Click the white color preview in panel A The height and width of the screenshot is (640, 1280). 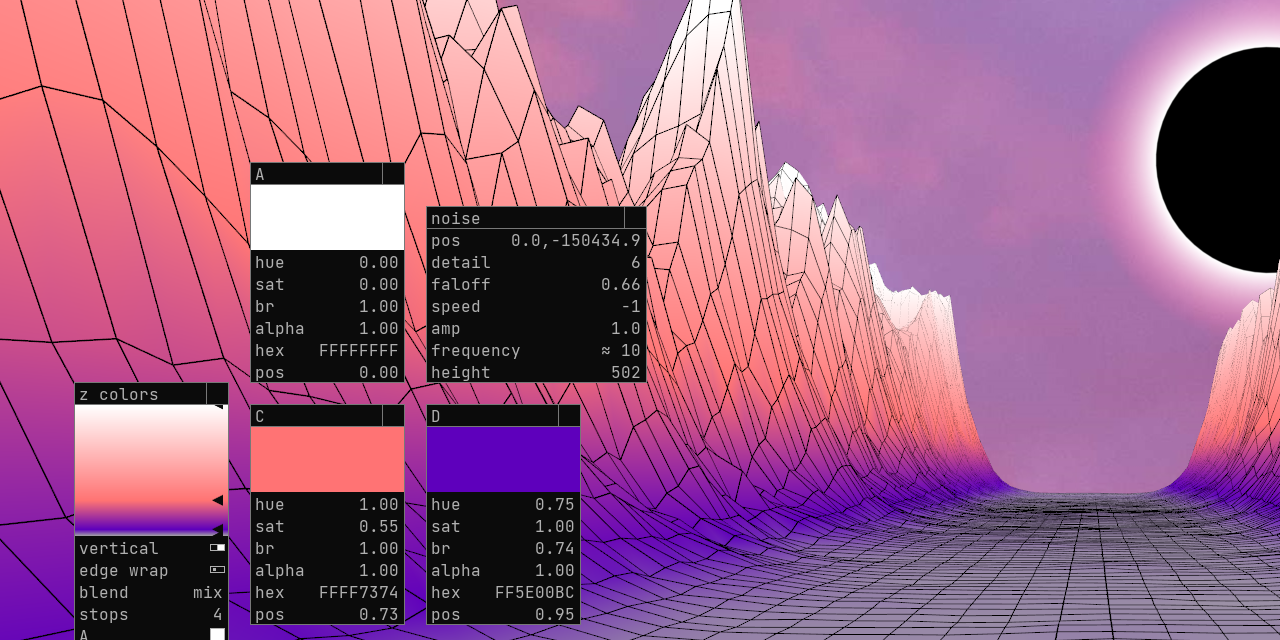[x=327, y=217]
